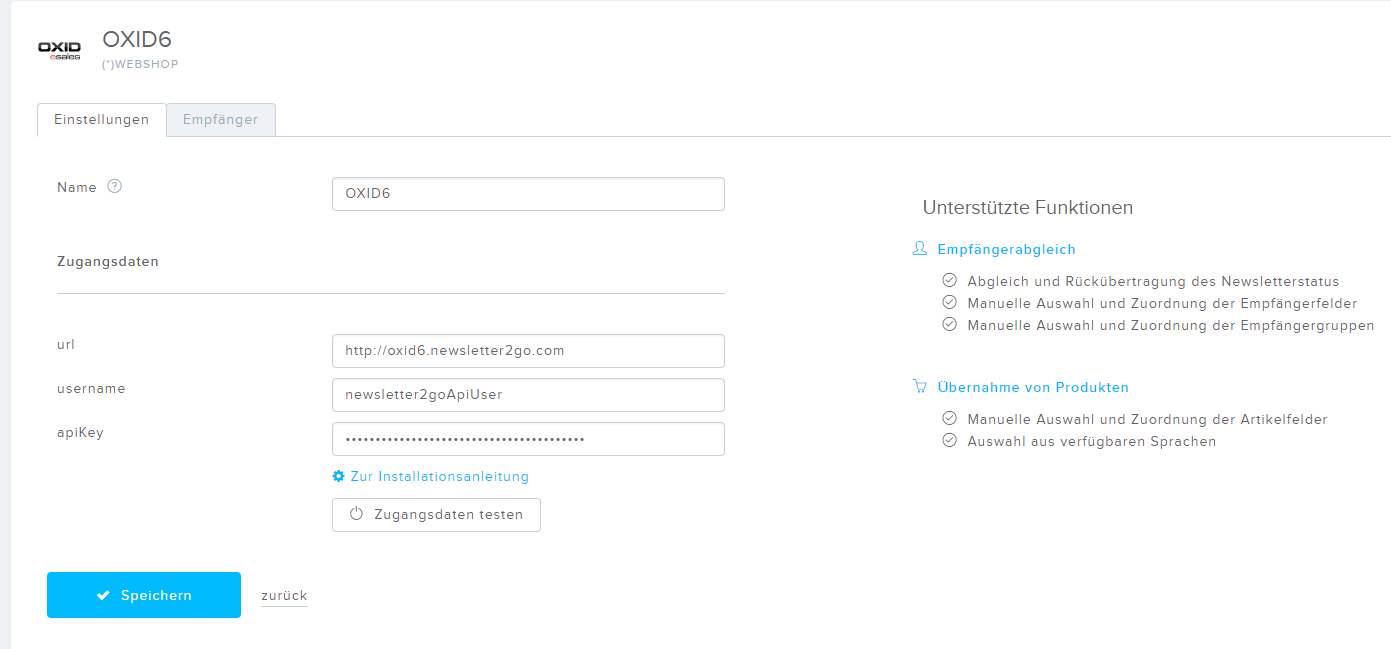Click the (*)WEBSHOP subtitle text
This screenshot has height=649, width=1391.
point(140,64)
